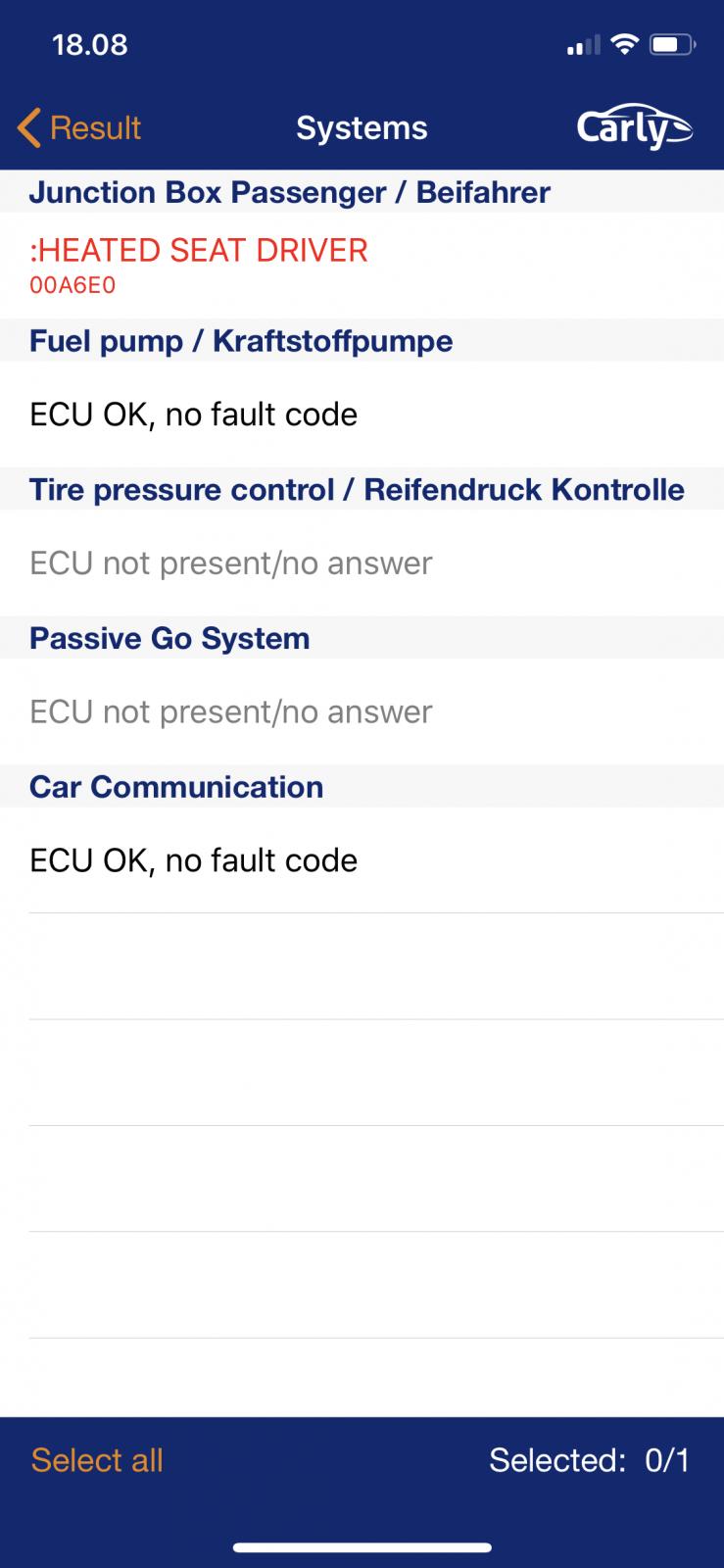Tap the Car Communication section header
Image resolution: width=724 pixels, height=1568 pixels.
(x=176, y=787)
